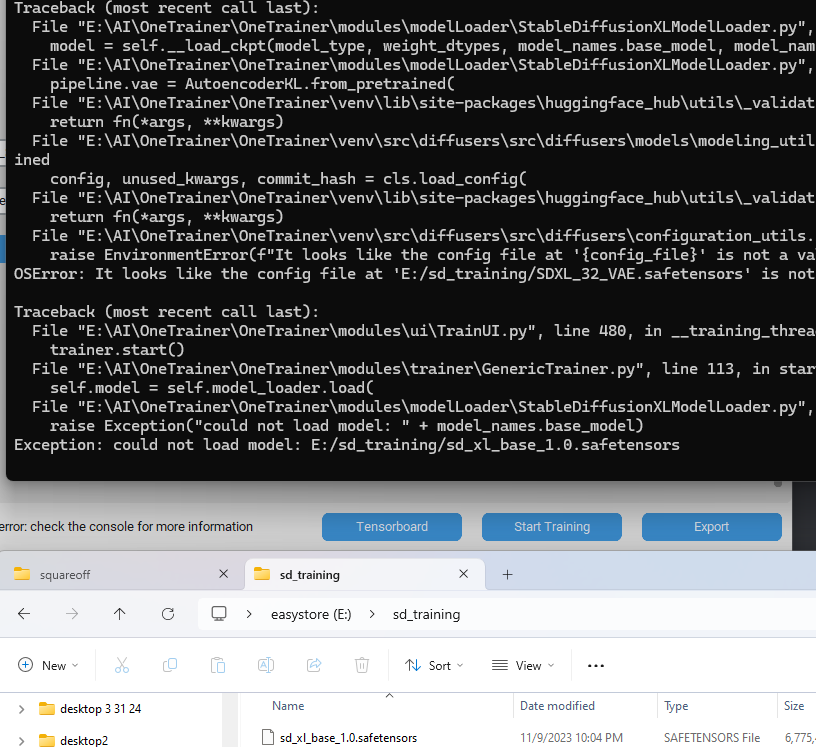Select the desktop 3 31 24 folder
The height and width of the screenshot is (747, 816).
coord(100,709)
